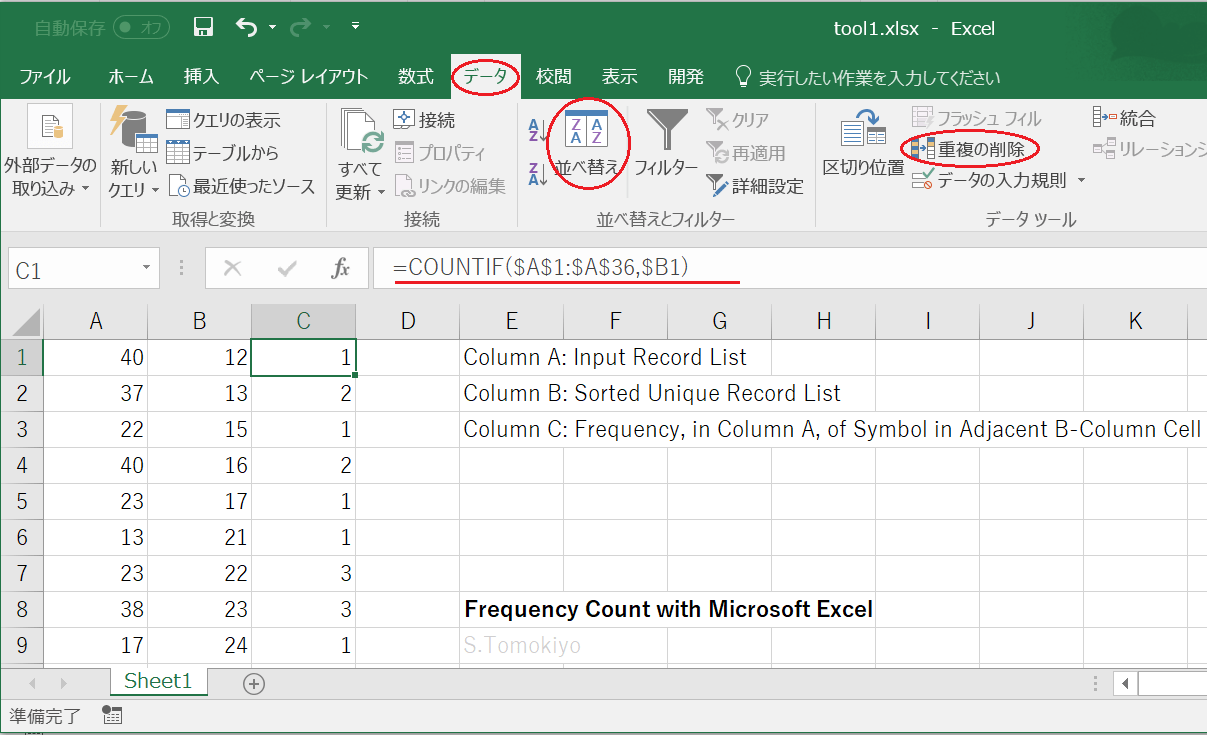Screen dimensions: 1207x735
Task: Expand the データの入力規則 dropdown arrow
Action: [1081, 181]
